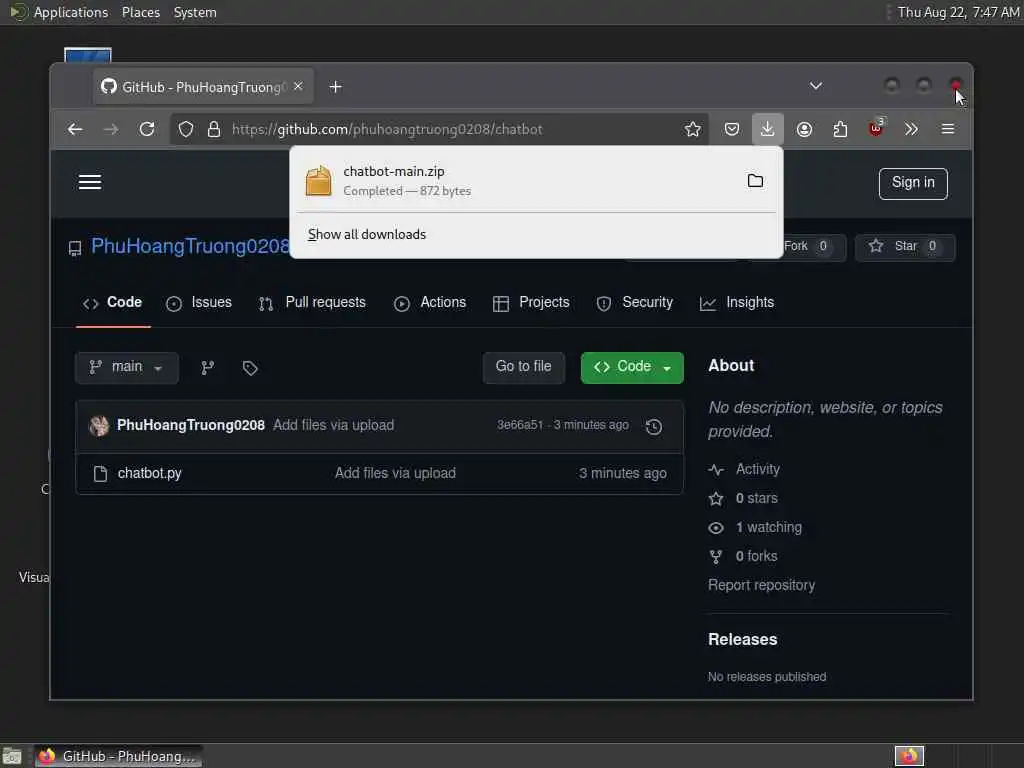The height and width of the screenshot is (768, 1024).
Task: Open commit history clock icon
Action: click(x=654, y=426)
